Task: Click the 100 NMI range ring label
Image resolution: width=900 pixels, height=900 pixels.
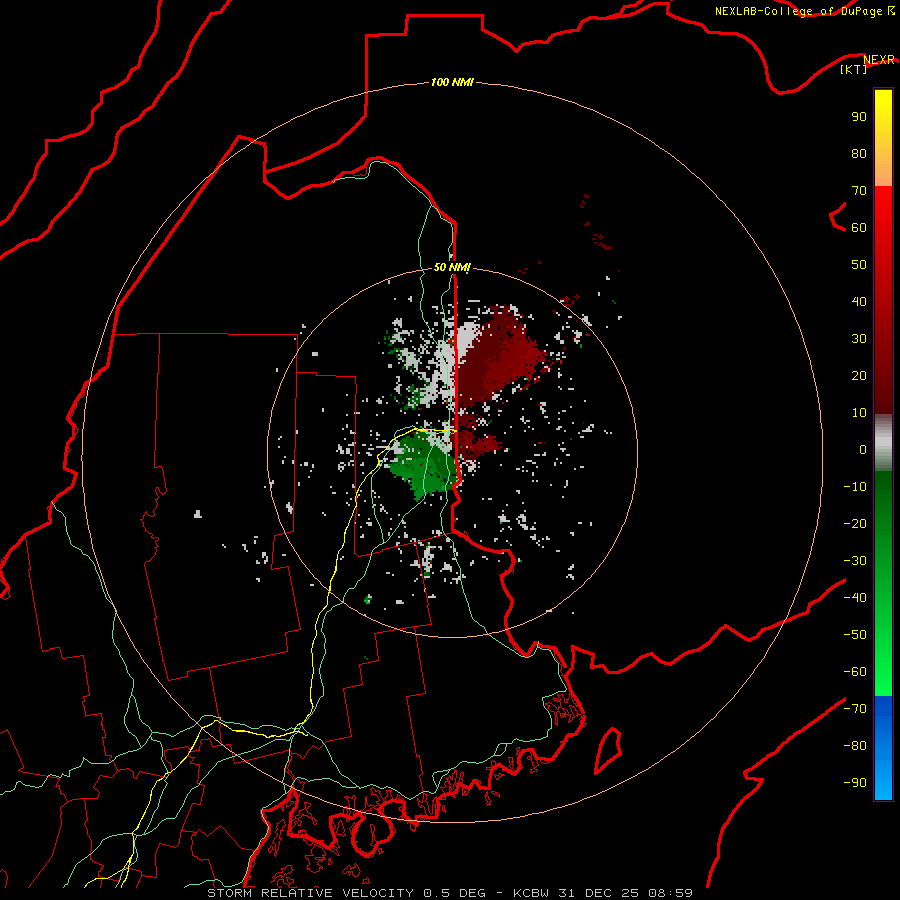Action: point(452,82)
